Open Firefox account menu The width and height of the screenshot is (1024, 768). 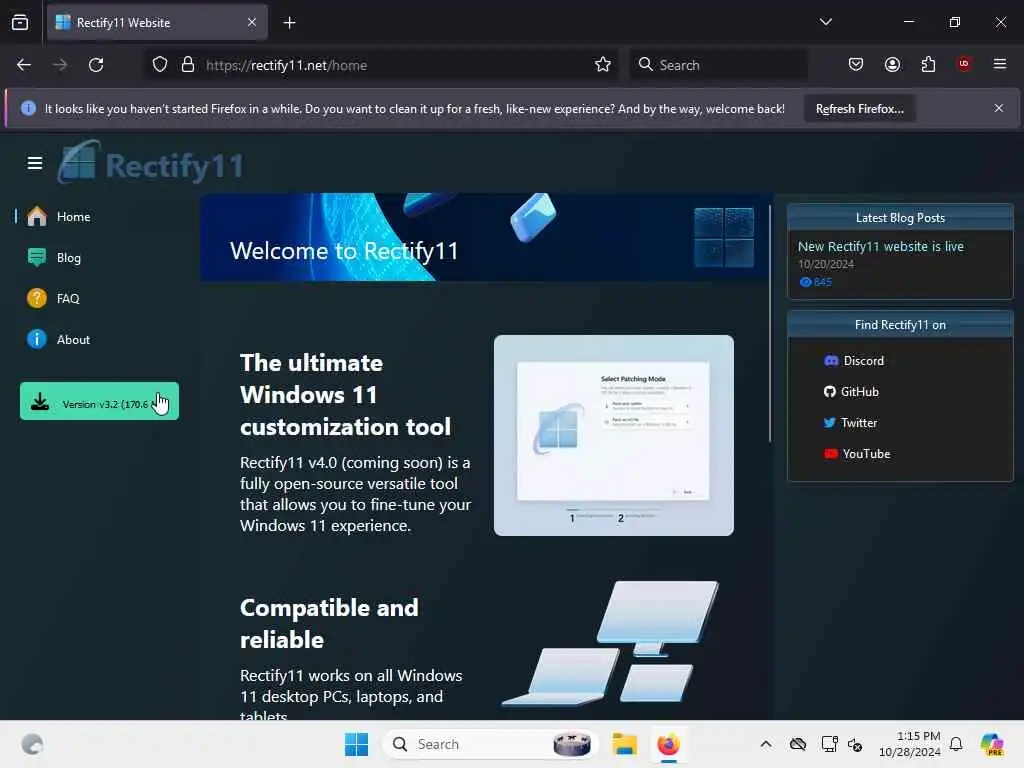[892, 64]
